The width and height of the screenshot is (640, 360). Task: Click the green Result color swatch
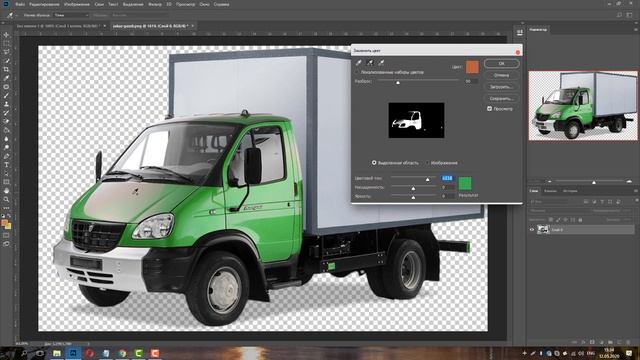point(465,184)
